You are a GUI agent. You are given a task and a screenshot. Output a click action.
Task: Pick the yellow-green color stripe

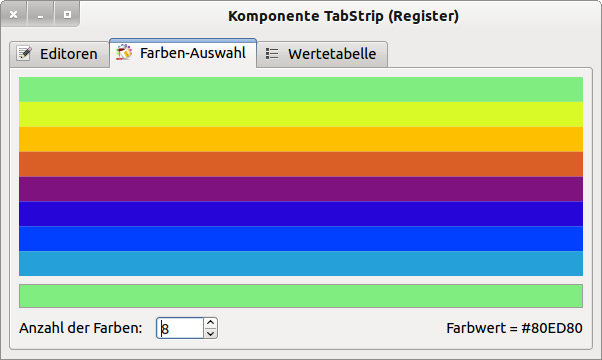(301, 114)
